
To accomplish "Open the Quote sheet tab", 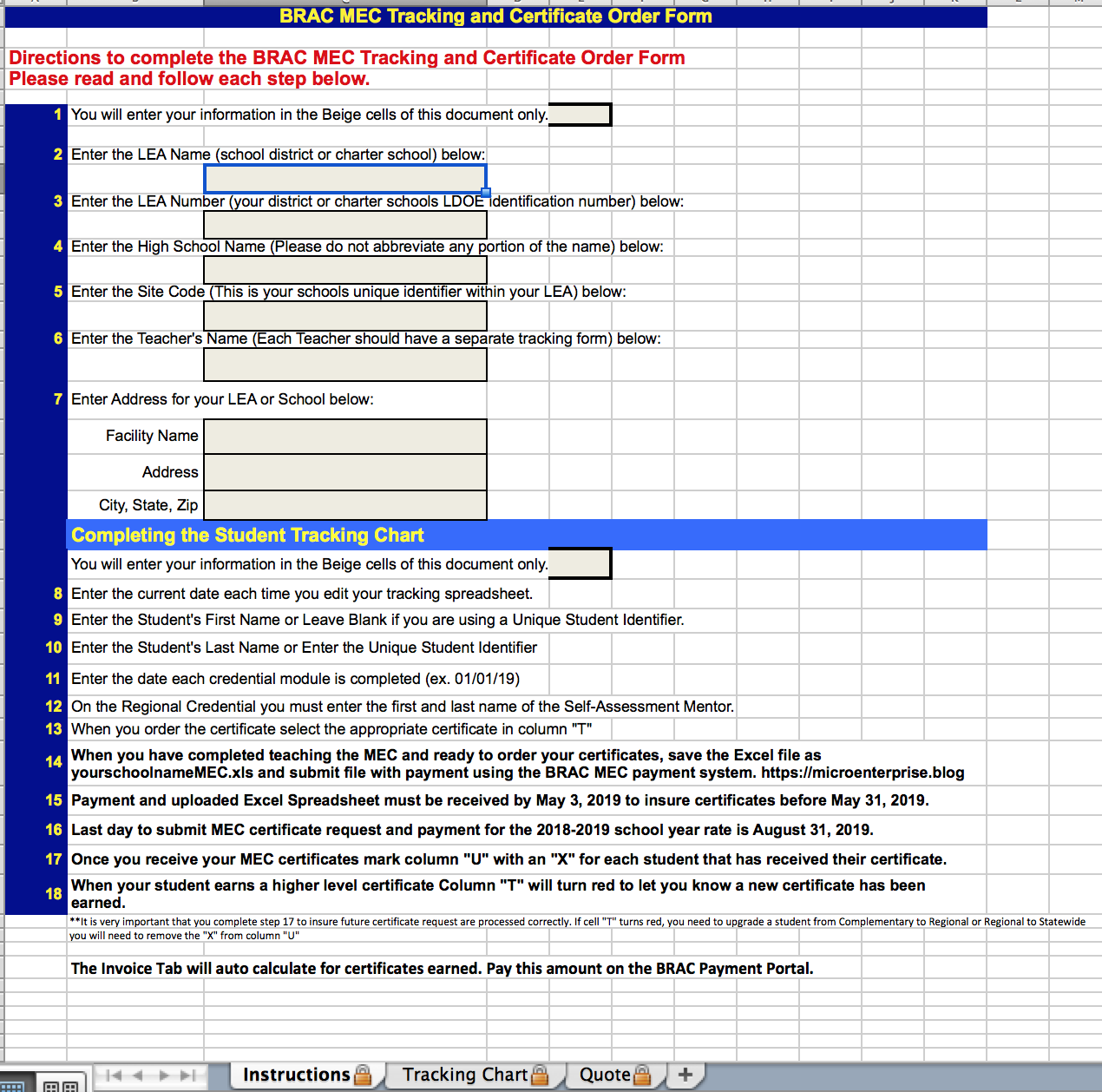I will (605, 1075).
